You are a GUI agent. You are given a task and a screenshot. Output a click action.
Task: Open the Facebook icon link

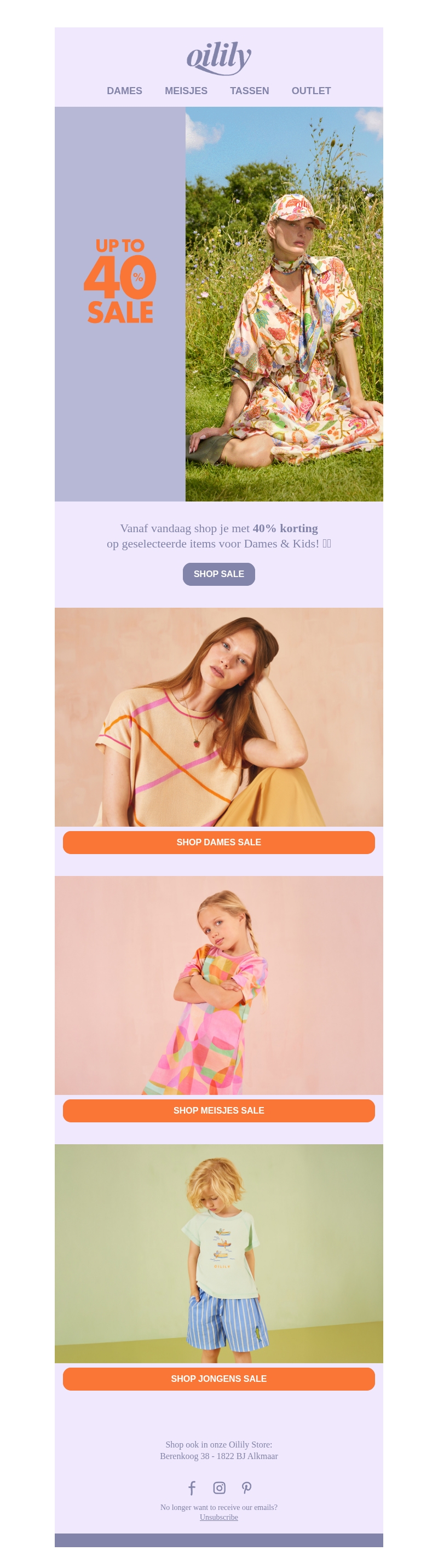[x=192, y=1488]
